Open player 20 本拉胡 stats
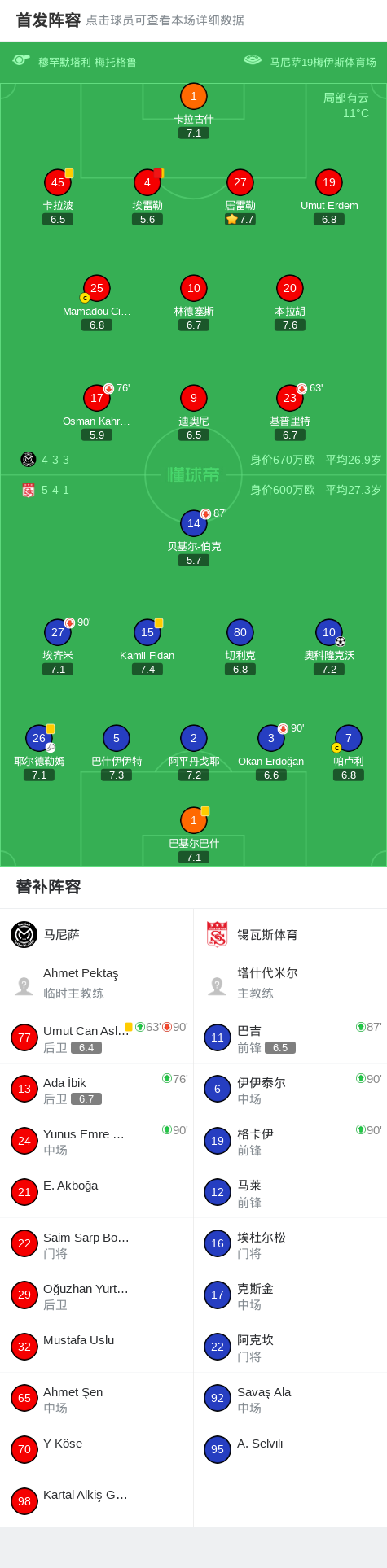Viewport: 387px width, 1568px height. coord(290,288)
